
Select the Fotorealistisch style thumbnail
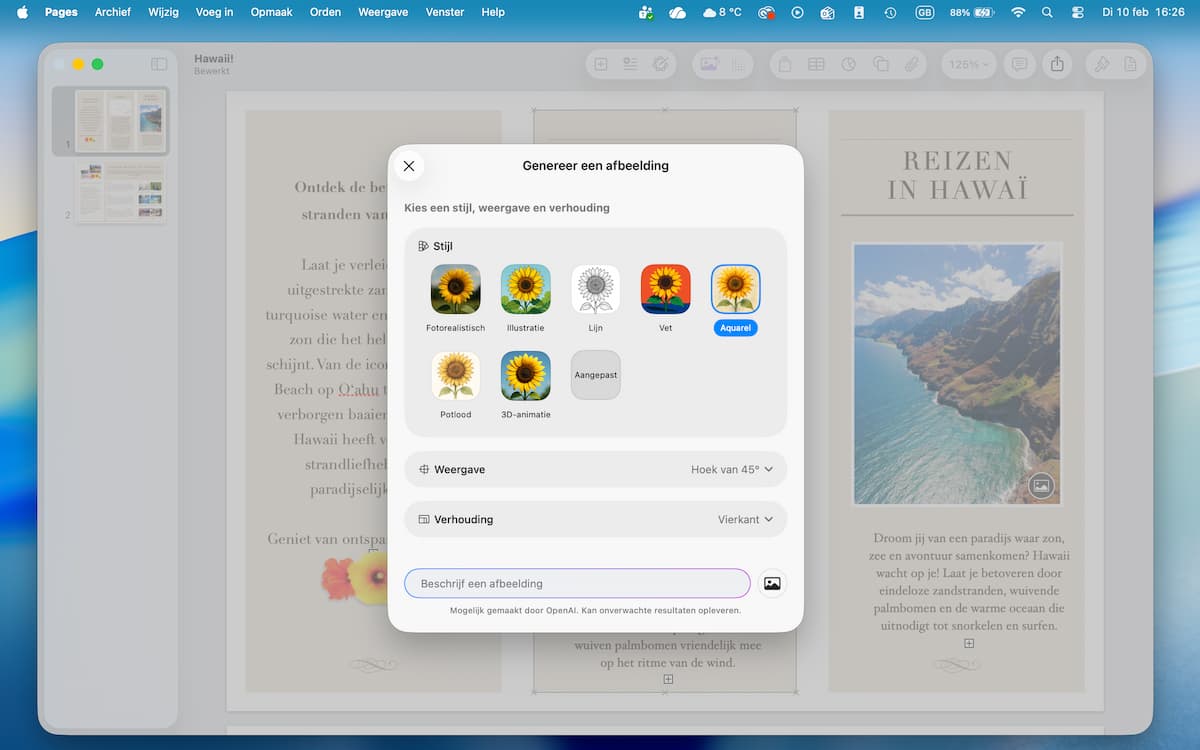coord(455,289)
